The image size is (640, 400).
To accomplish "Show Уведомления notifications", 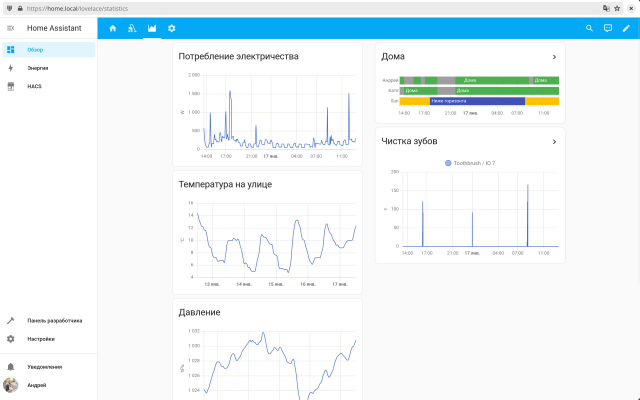I will point(44,367).
